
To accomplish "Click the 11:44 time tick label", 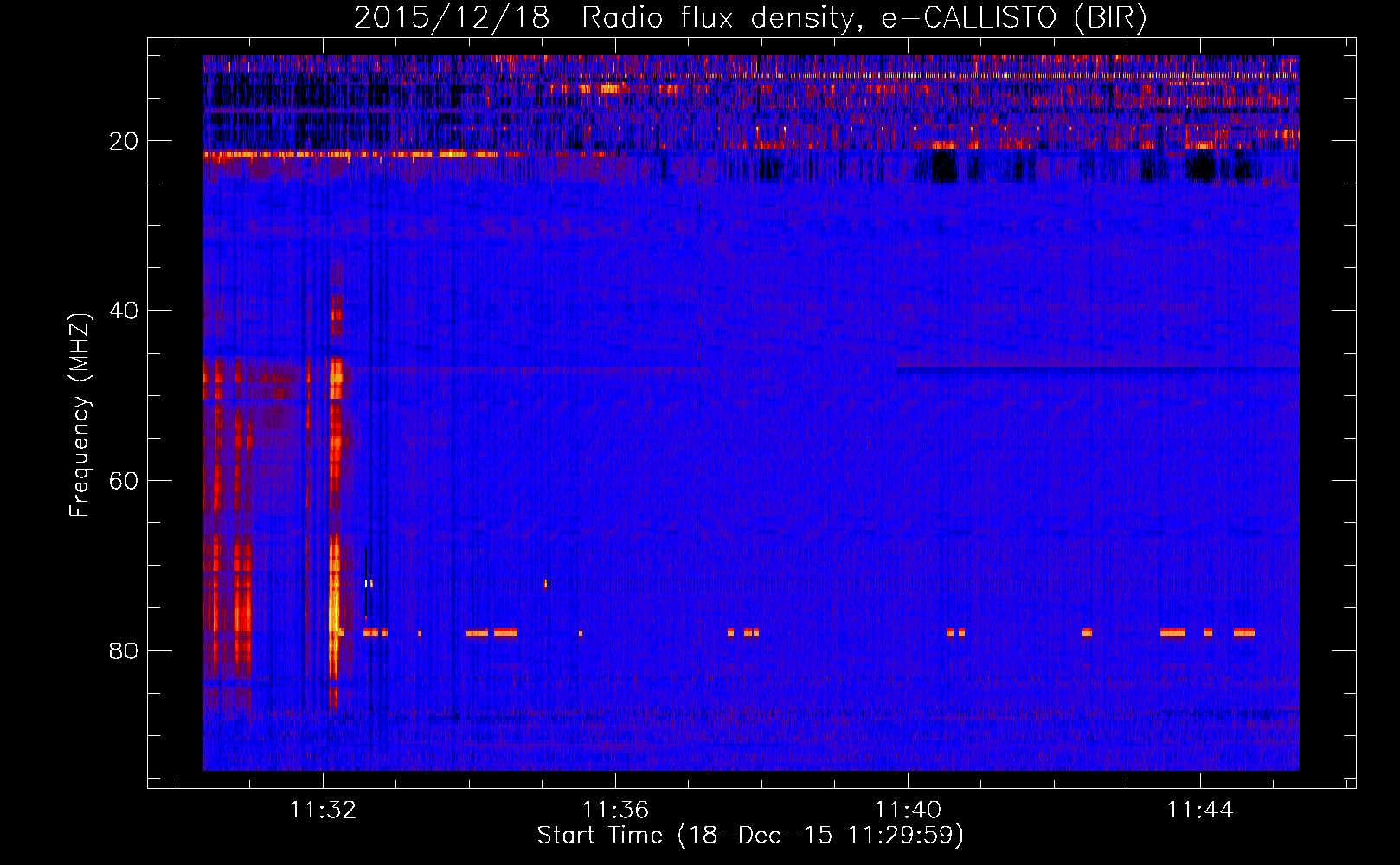I will (x=1200, y=810).
